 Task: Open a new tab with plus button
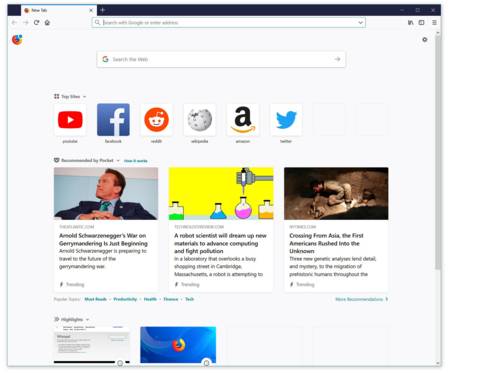point(103,10)
